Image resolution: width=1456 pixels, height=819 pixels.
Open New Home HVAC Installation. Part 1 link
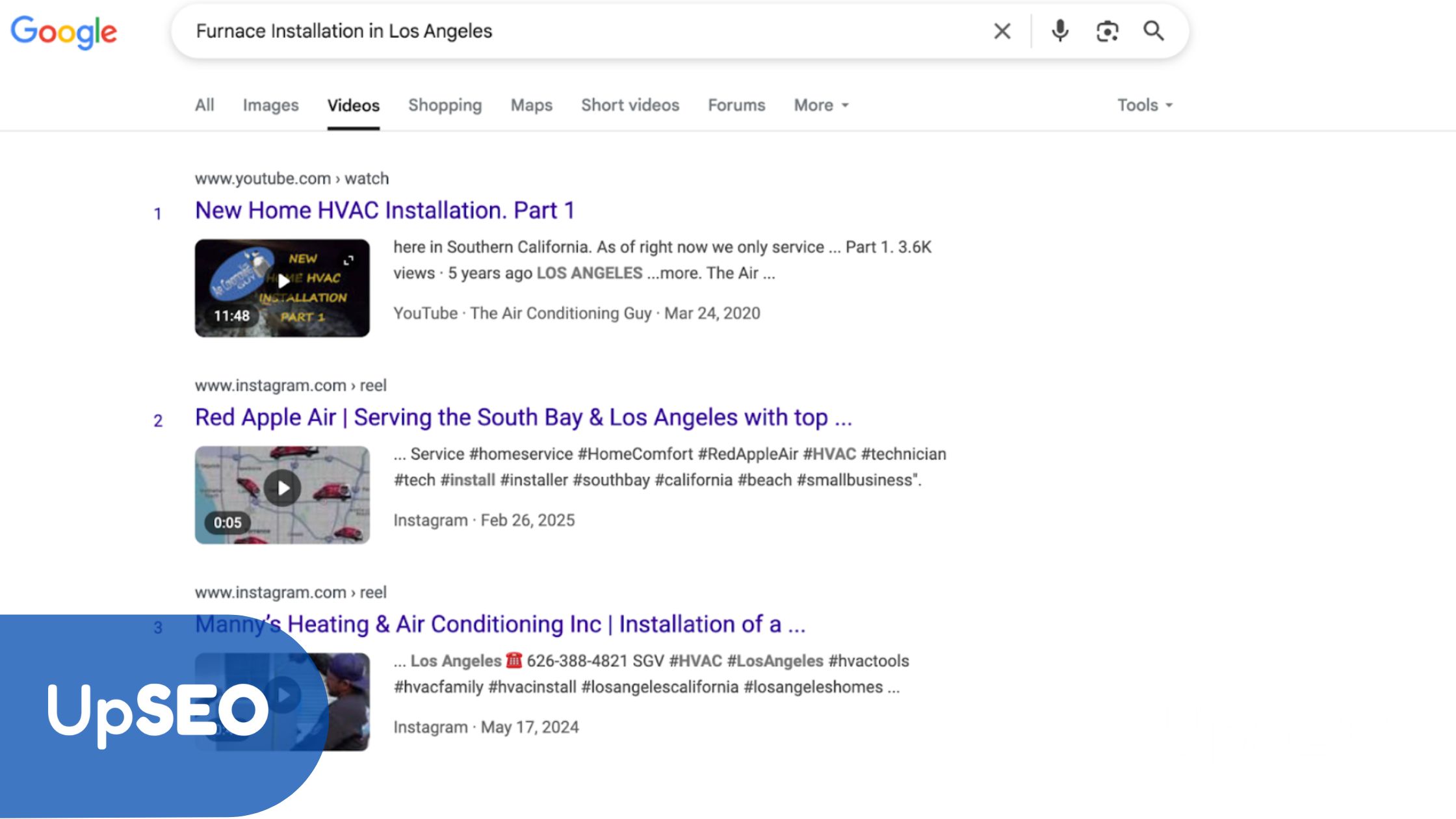coord(385,211)
